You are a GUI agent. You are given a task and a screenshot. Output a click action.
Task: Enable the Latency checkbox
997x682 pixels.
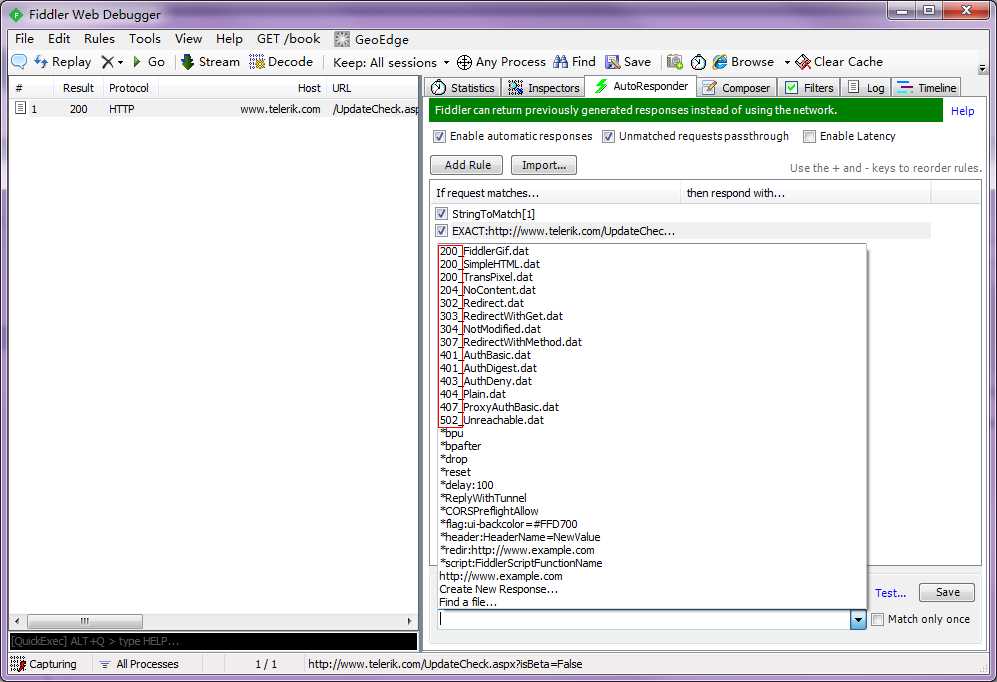(809, 136)
